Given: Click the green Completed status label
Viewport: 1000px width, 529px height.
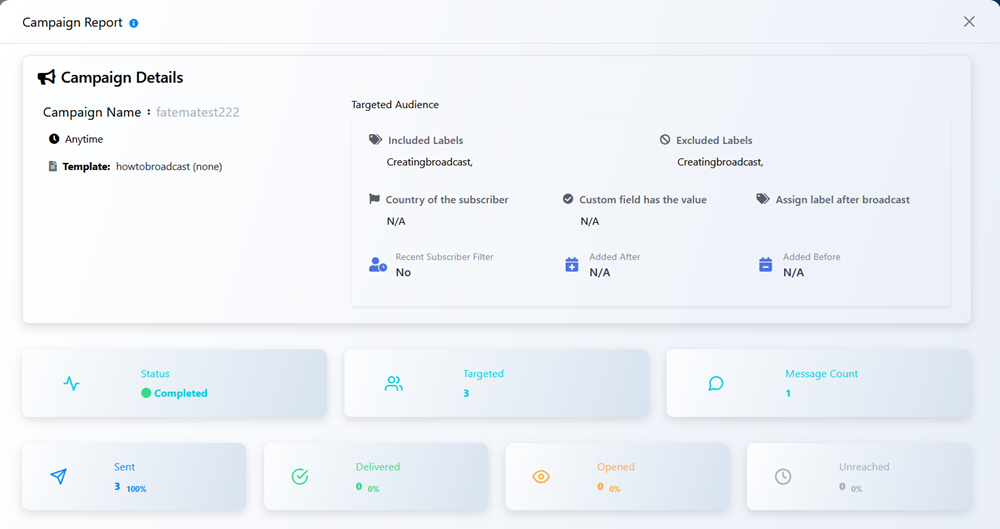Looking at the screenshot, I should click(180, 393).
